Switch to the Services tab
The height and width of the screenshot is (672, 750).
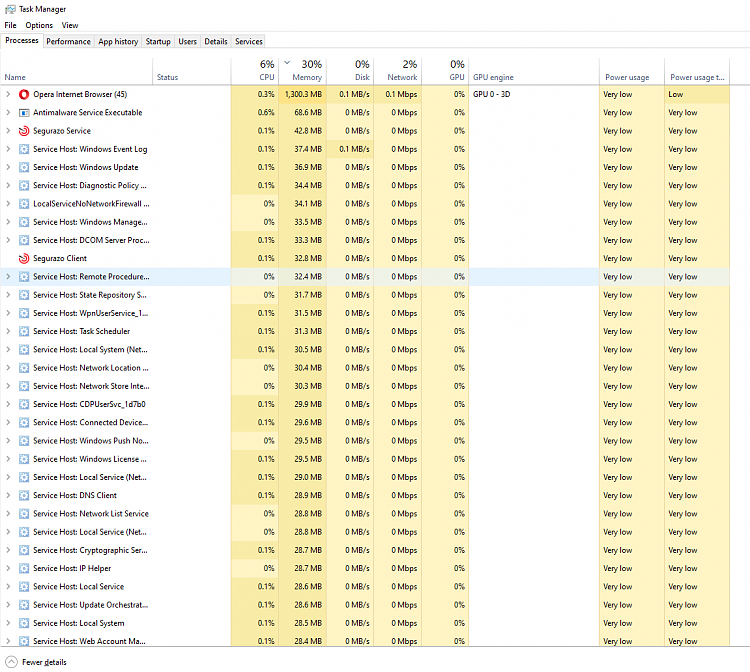(249, 42)
